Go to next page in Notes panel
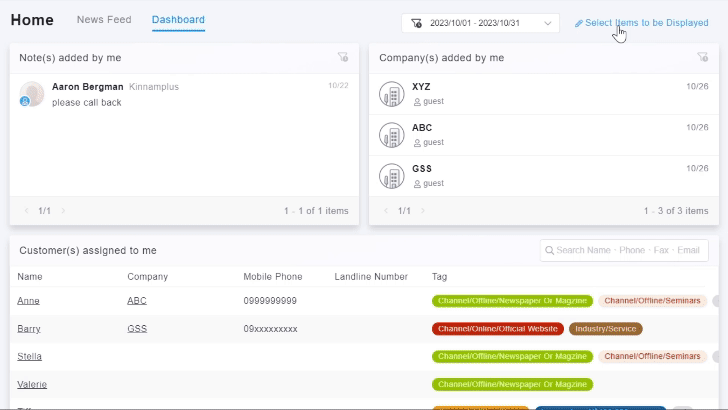The width and height of the screenshot is (728, 410). click(x=64, y=211)
